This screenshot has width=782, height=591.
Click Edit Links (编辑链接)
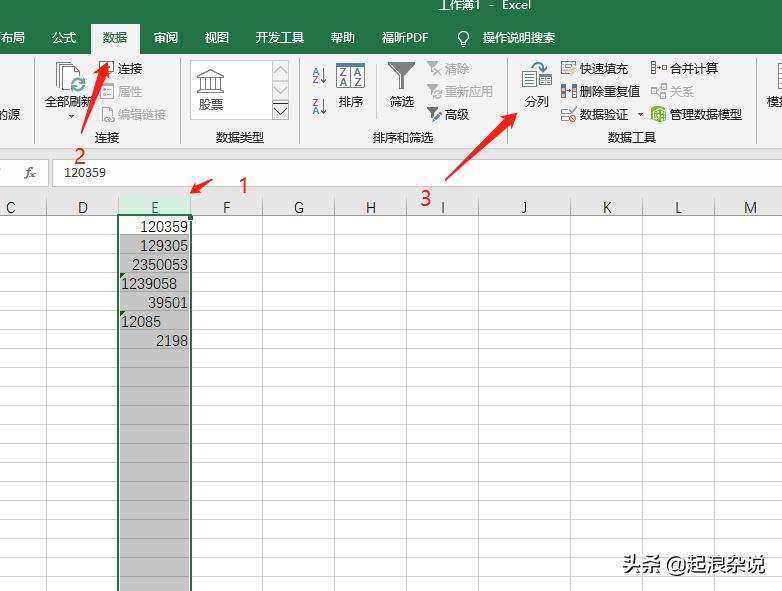[x=133, y=115]
